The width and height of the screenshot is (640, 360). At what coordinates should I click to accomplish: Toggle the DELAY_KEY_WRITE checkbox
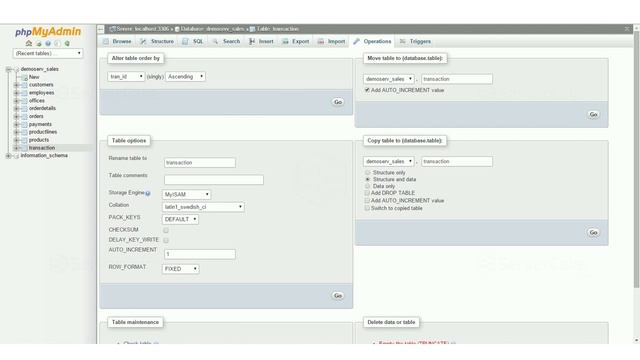tap(166, 240)
